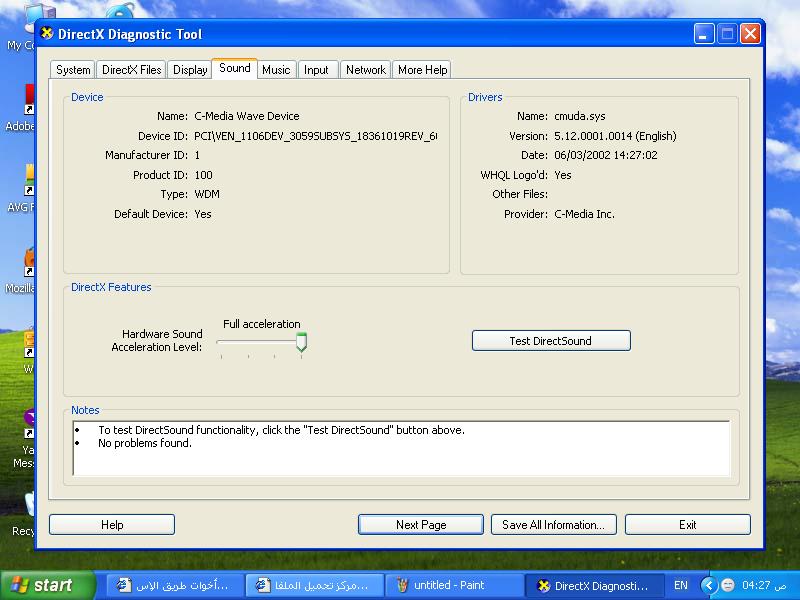Click the second Internet Explorer taskbar item
Viewport: 800px width, 600px height.
313,585
